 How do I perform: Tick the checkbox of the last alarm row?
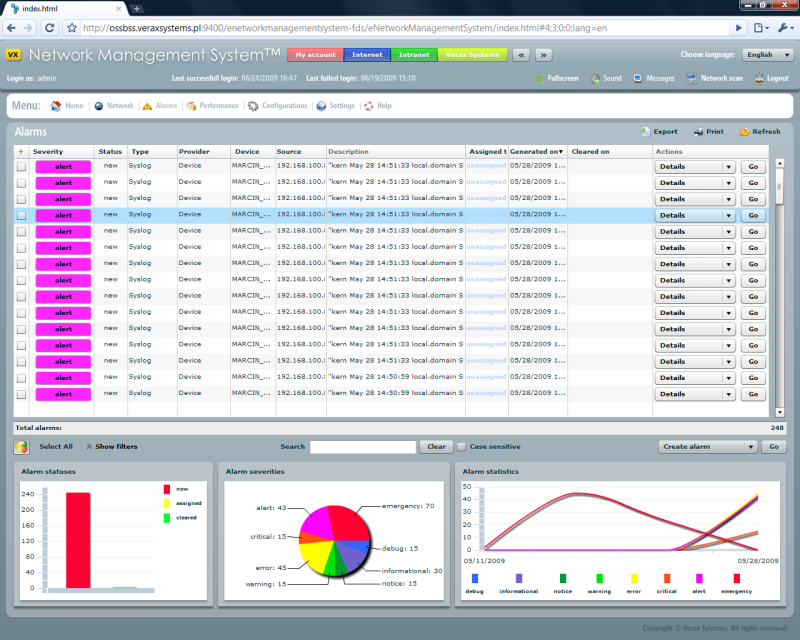(21, 394)
